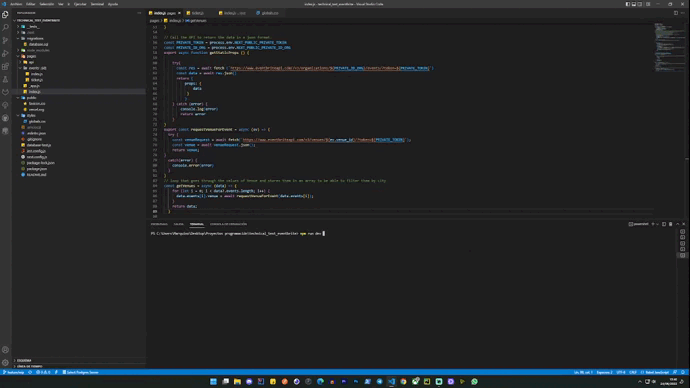
Task: Click the editor minimap
Action: pyautogui.click(x=669, y=48)
